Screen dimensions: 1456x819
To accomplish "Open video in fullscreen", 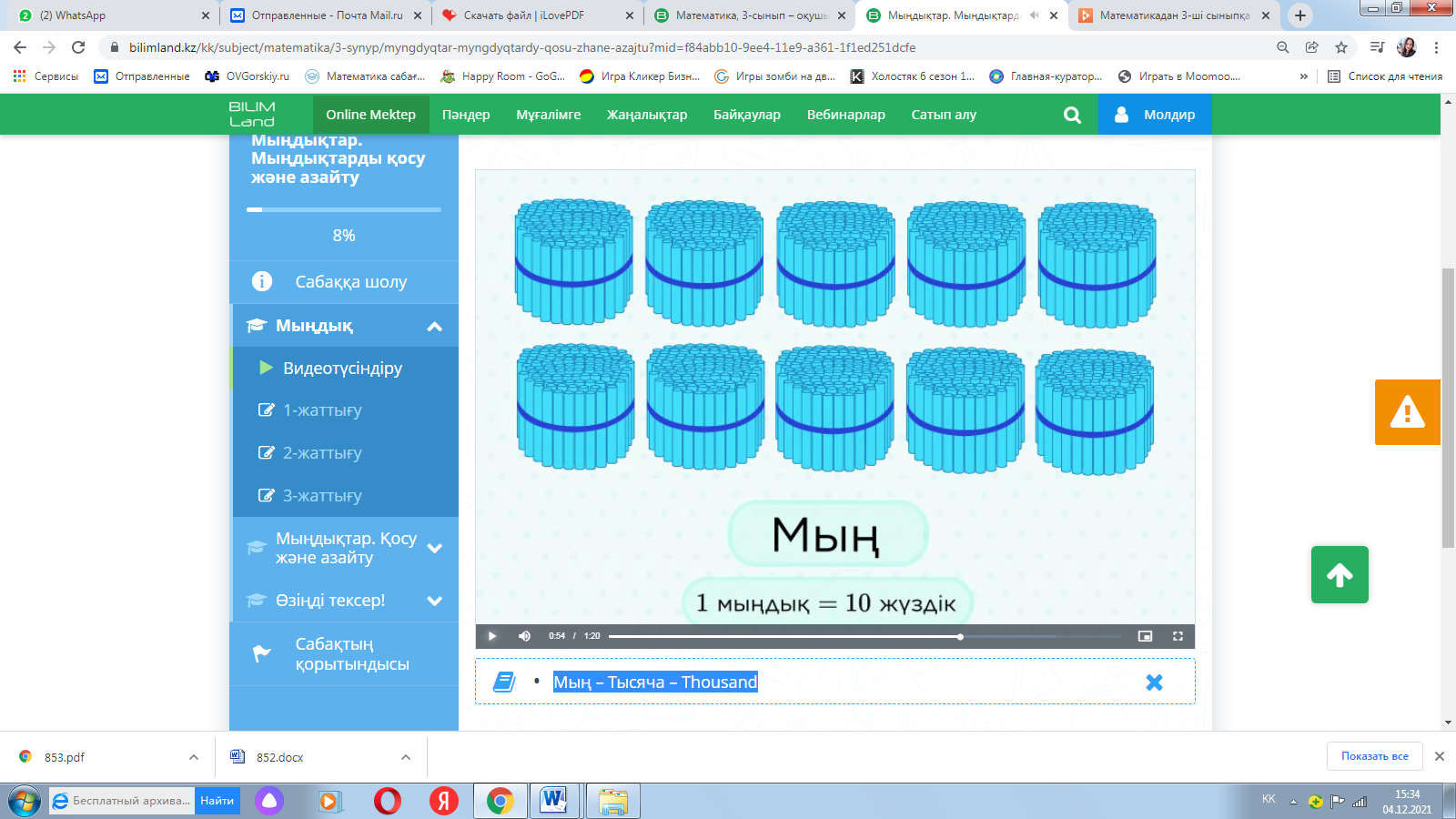I will tap(1178, 636).
